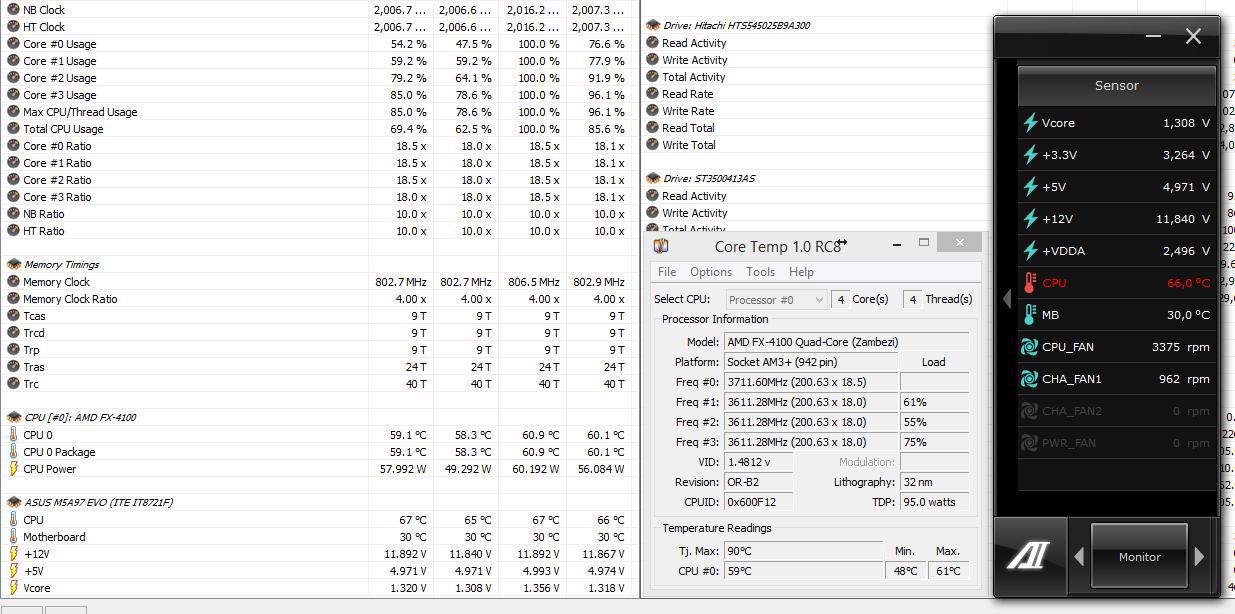Click the Total CPU Usage row icon
This screenshot has height=614, width=1235.
(13, 129)
